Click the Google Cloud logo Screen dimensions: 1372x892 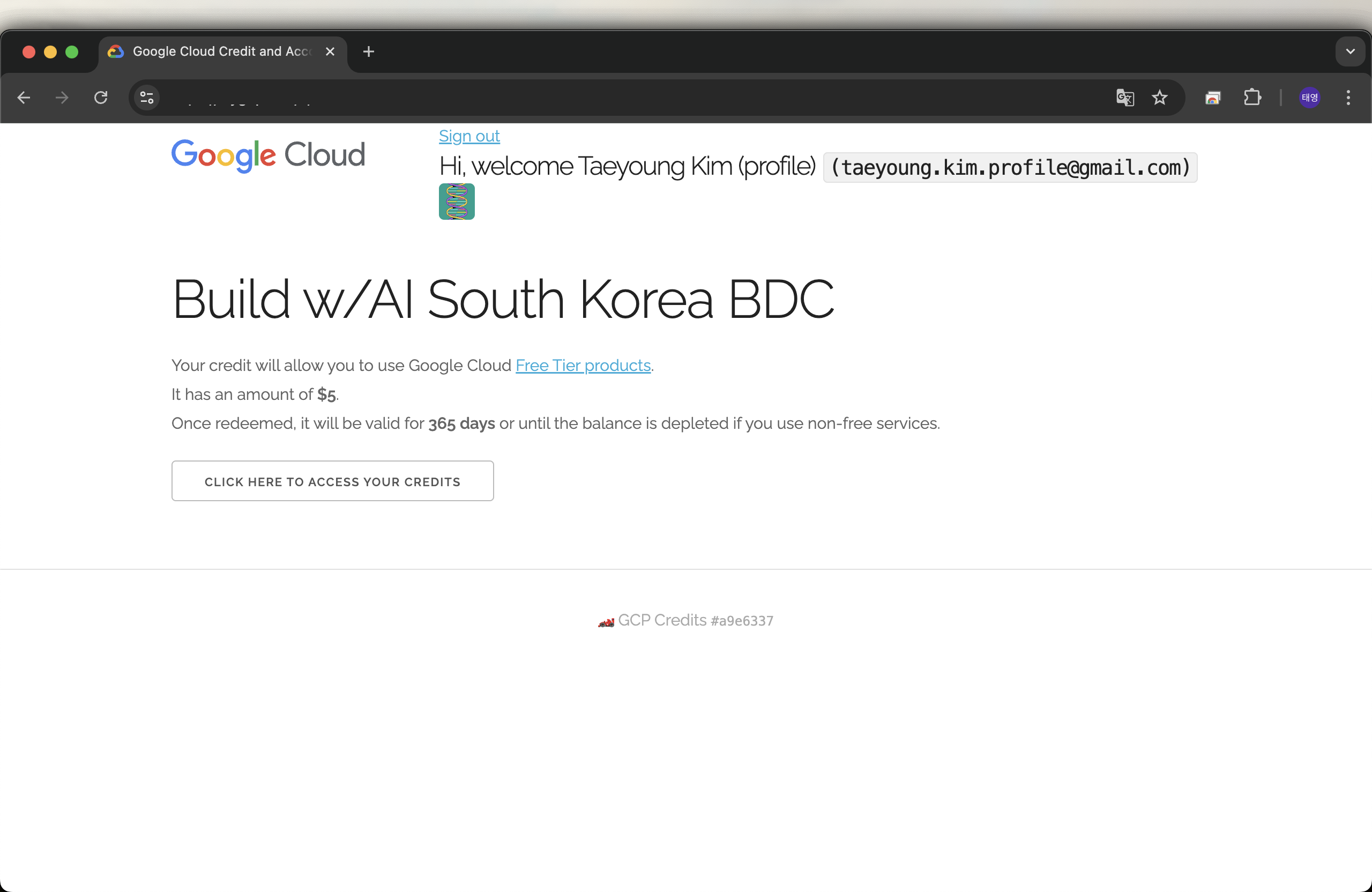click(x=268, y=155)
